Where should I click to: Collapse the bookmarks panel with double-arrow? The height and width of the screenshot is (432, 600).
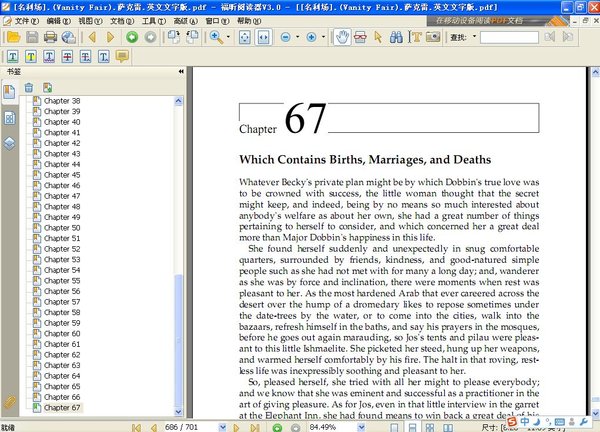coord(181,72)
